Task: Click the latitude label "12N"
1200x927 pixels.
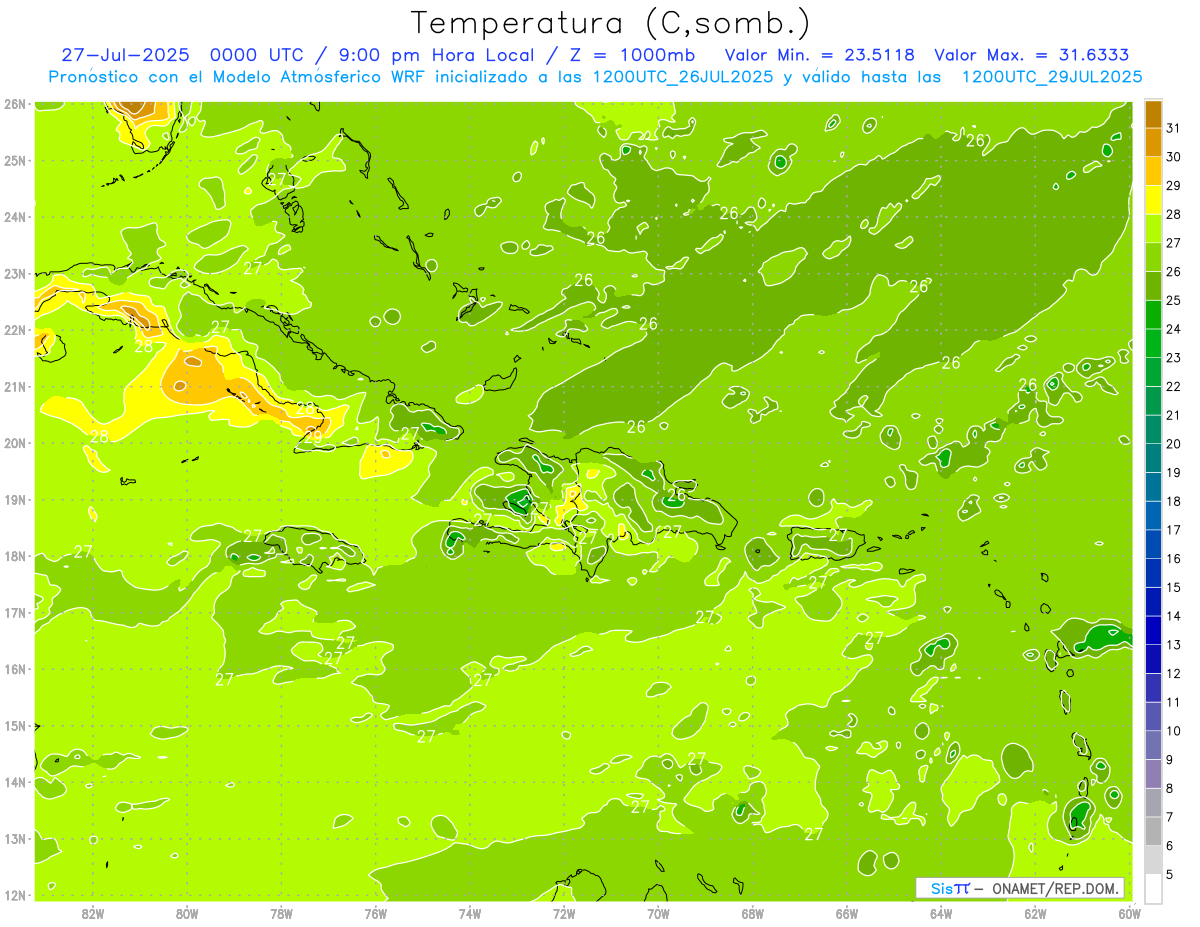Action: (15, 895)
